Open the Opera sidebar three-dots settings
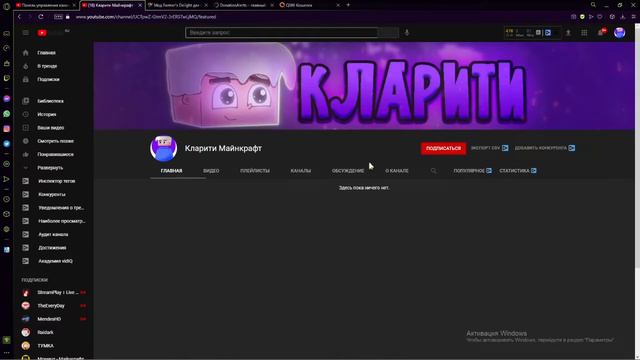Screen dimensions: 640x360 (7, 353)
